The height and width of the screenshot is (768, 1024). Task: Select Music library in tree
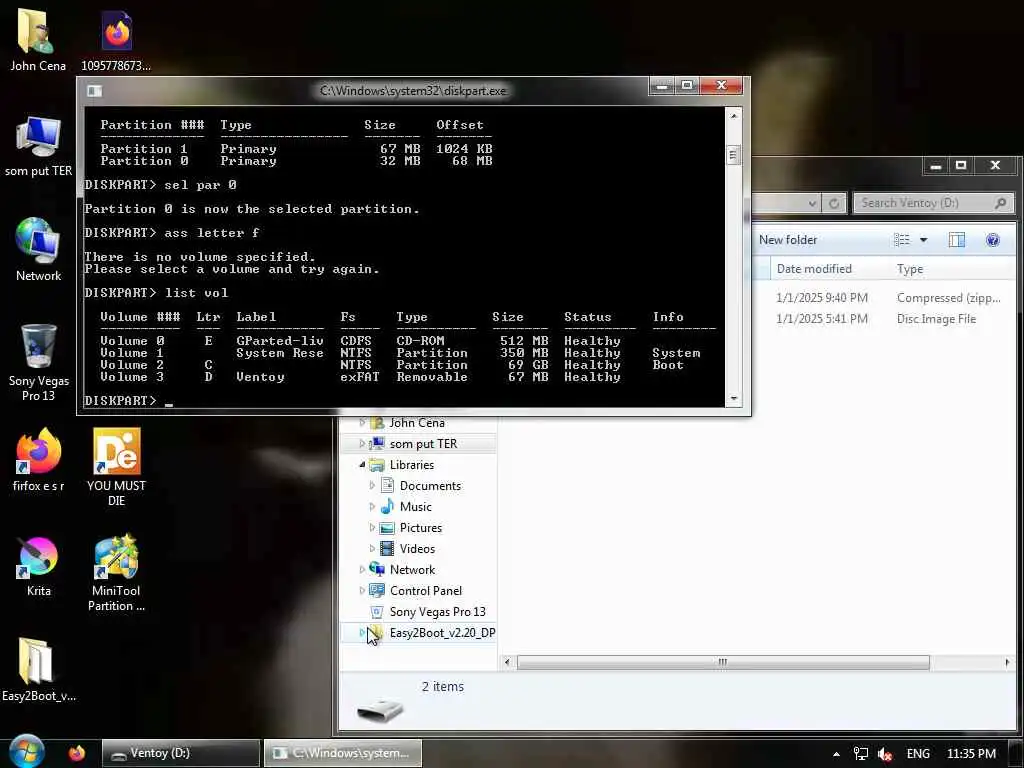pyautogui.click(x=415, y=506)
